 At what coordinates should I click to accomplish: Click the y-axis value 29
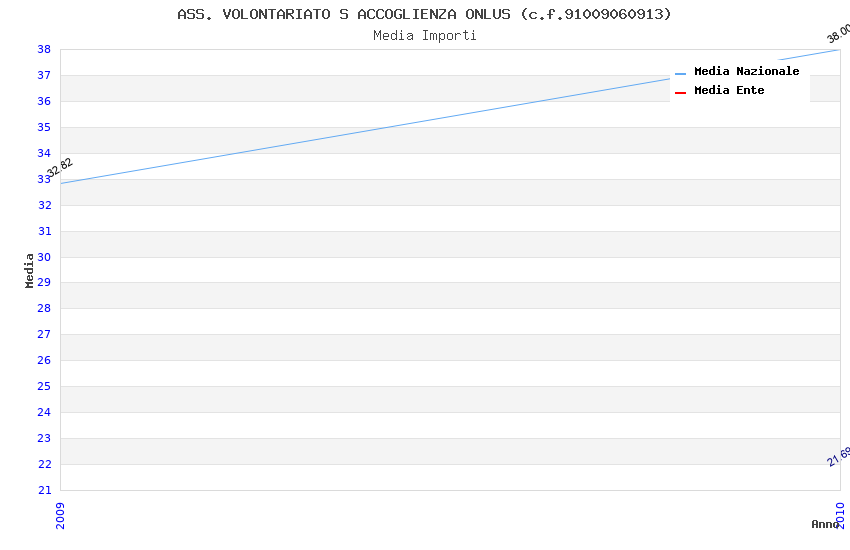44,282
